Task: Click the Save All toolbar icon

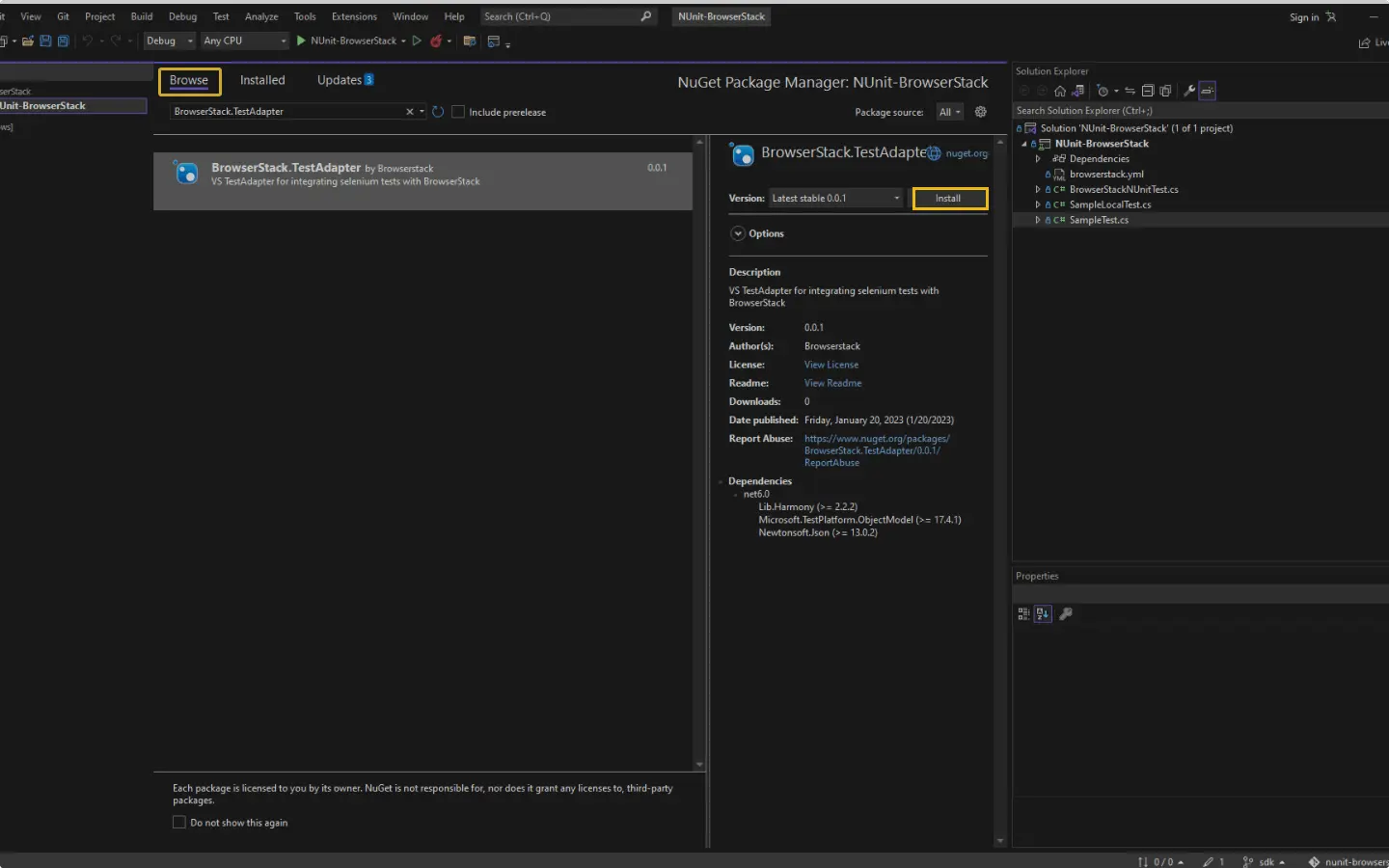Action: pos(63,41)
